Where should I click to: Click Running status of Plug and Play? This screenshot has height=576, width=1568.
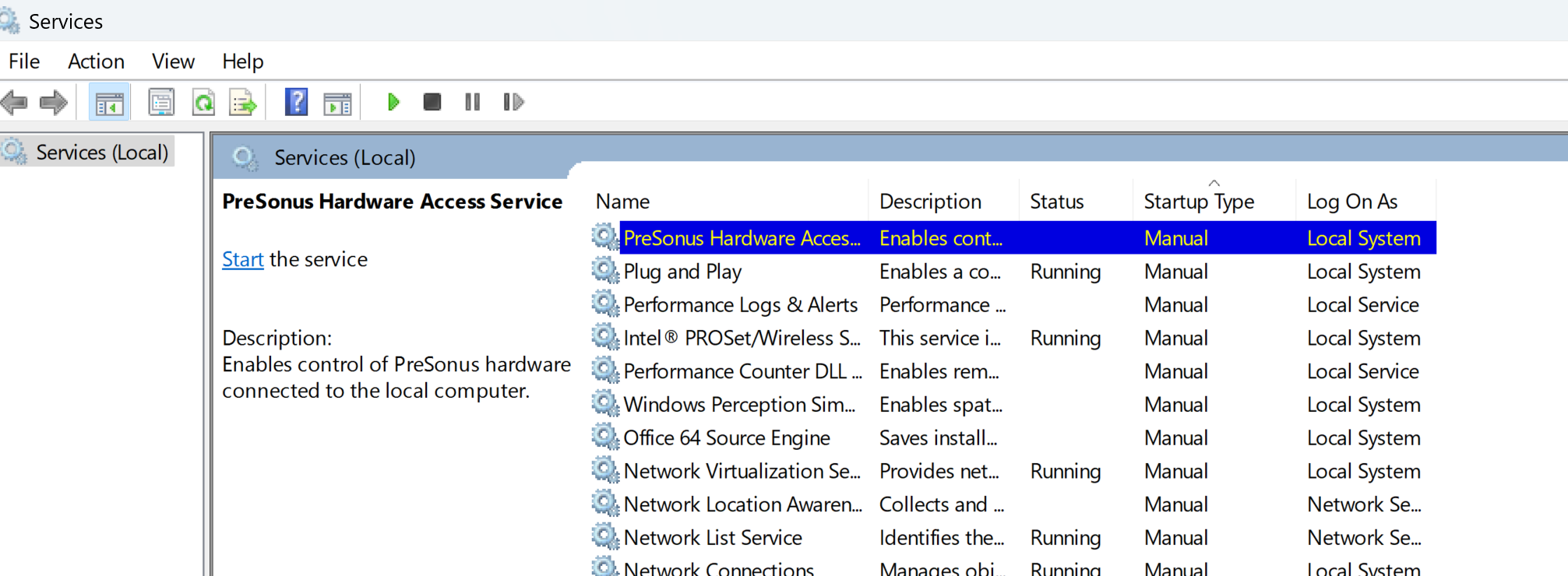[x=1065, y=272]
